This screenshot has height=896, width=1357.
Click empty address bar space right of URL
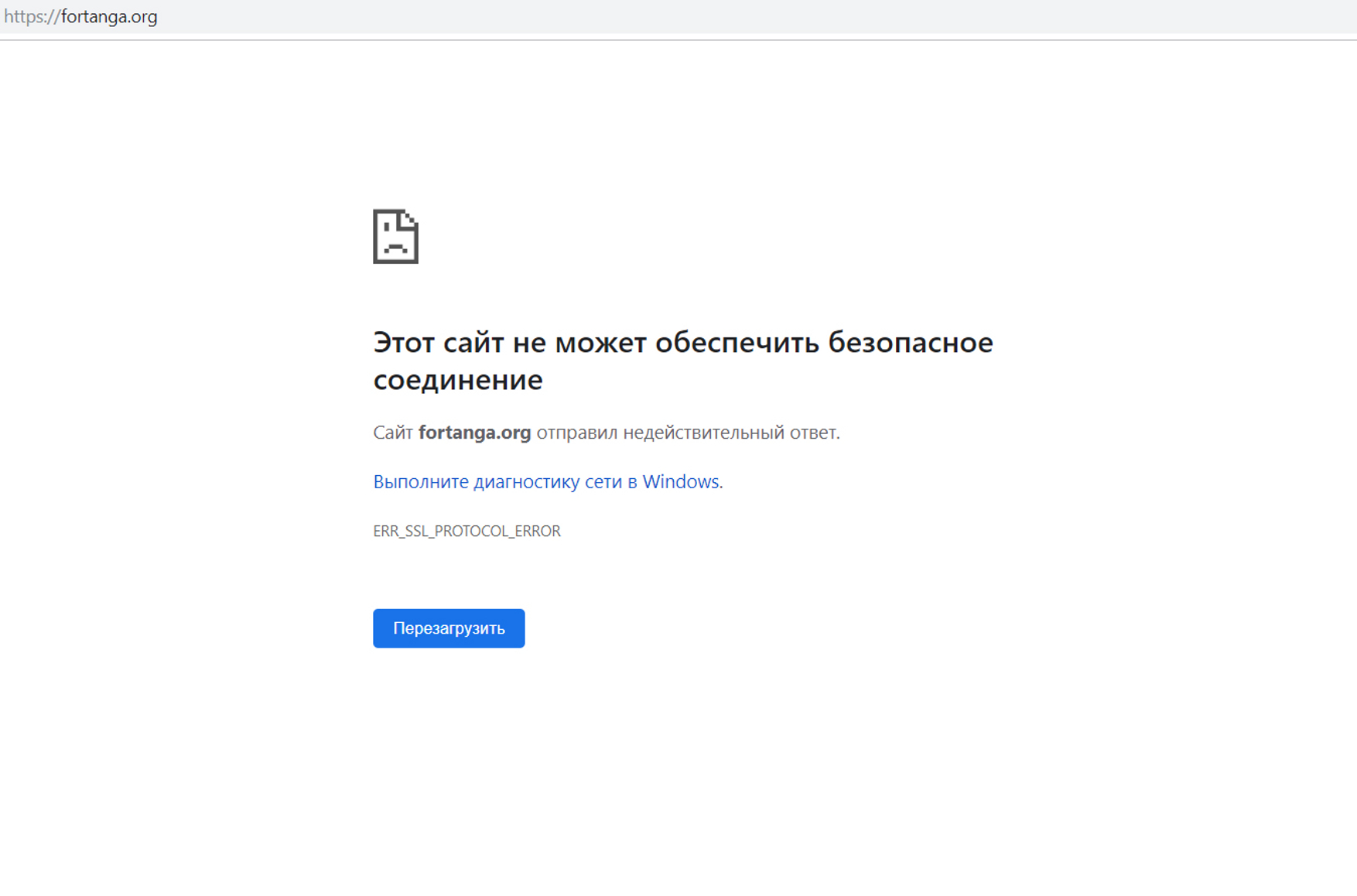[x=696, y=17]
